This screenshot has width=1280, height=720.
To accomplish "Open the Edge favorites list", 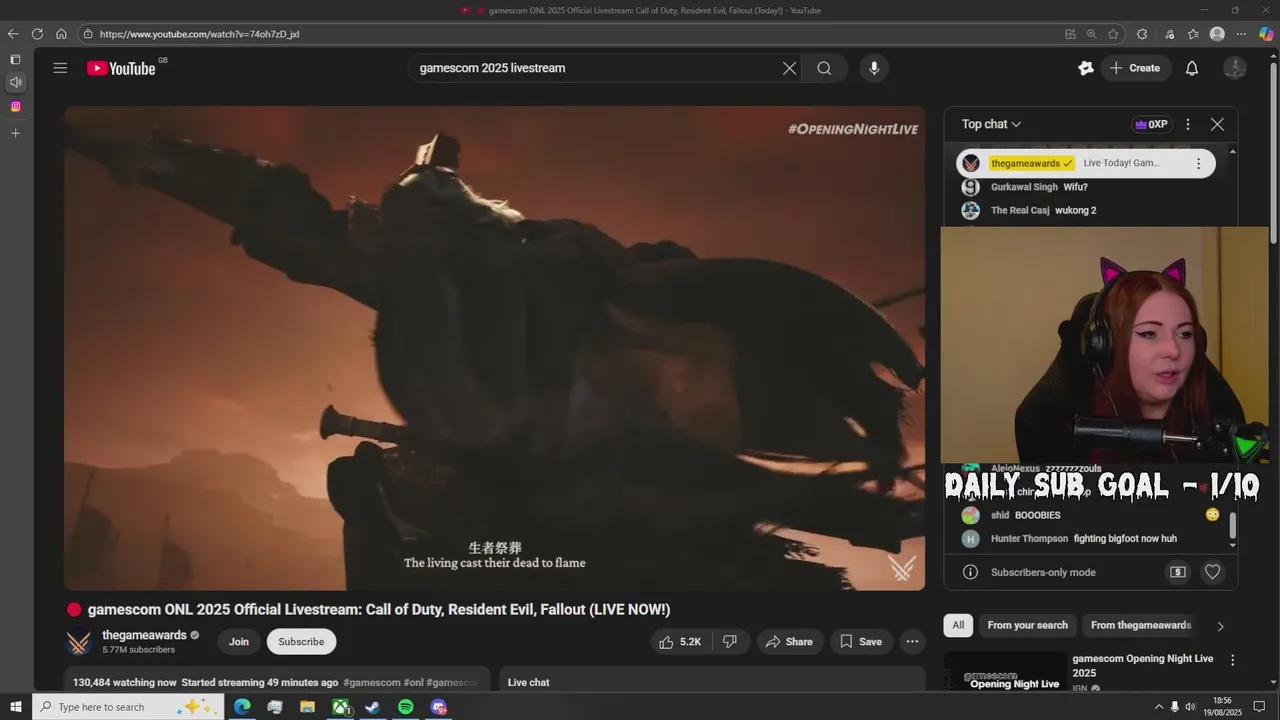I will 1193,34.
